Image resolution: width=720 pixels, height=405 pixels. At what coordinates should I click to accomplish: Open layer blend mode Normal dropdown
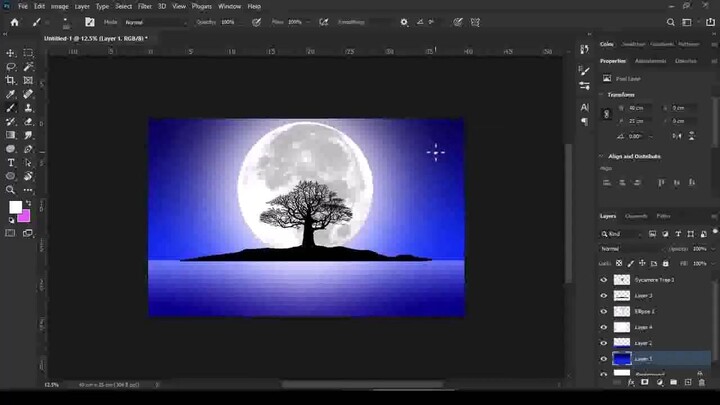[631, 249]
